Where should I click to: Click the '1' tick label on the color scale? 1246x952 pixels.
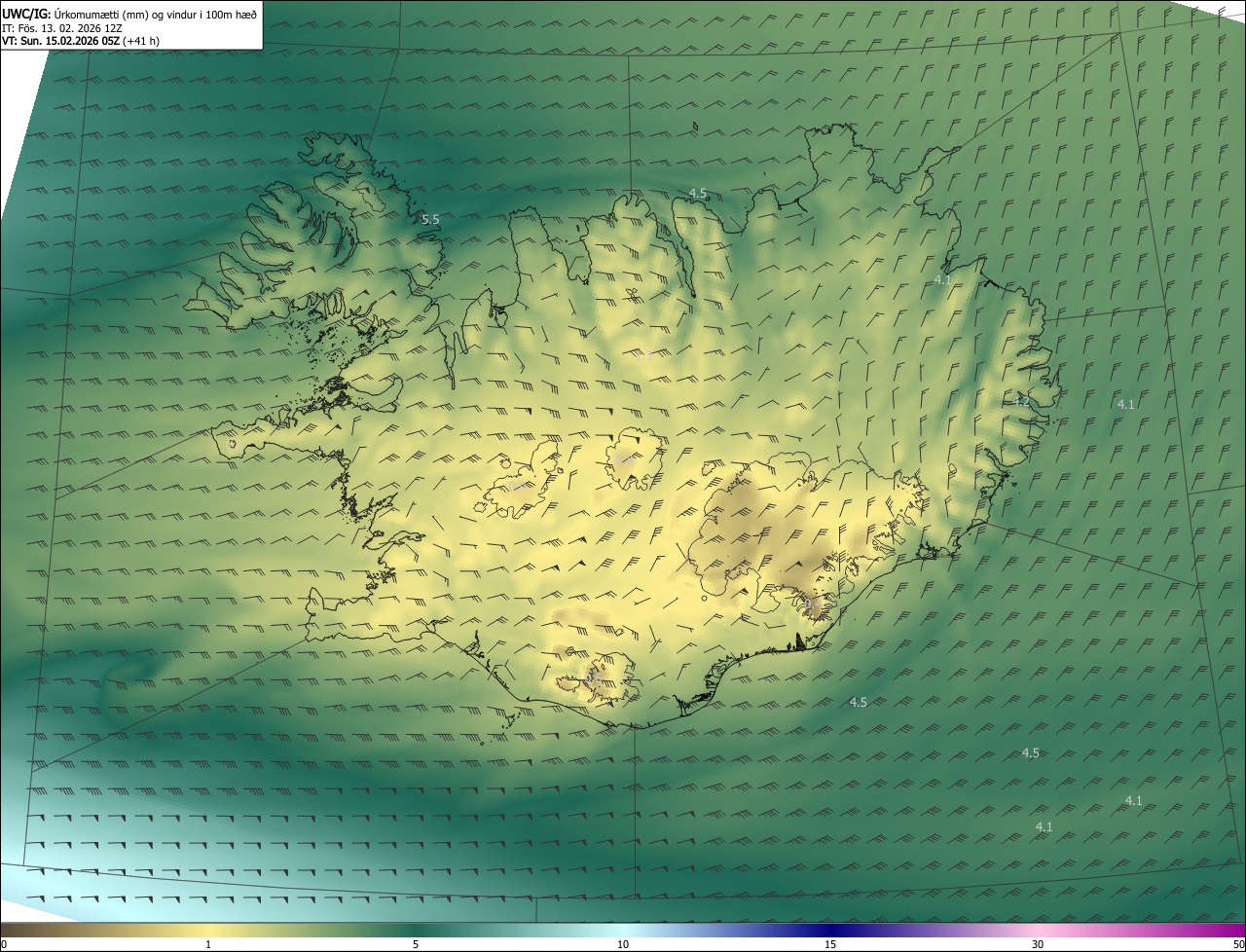click(208, 944)
